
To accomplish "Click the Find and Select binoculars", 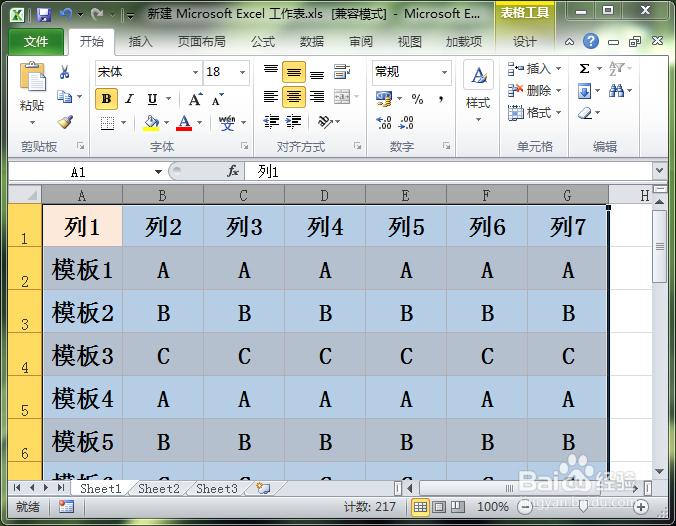I will pyautogui.click(x=616, y=91).
